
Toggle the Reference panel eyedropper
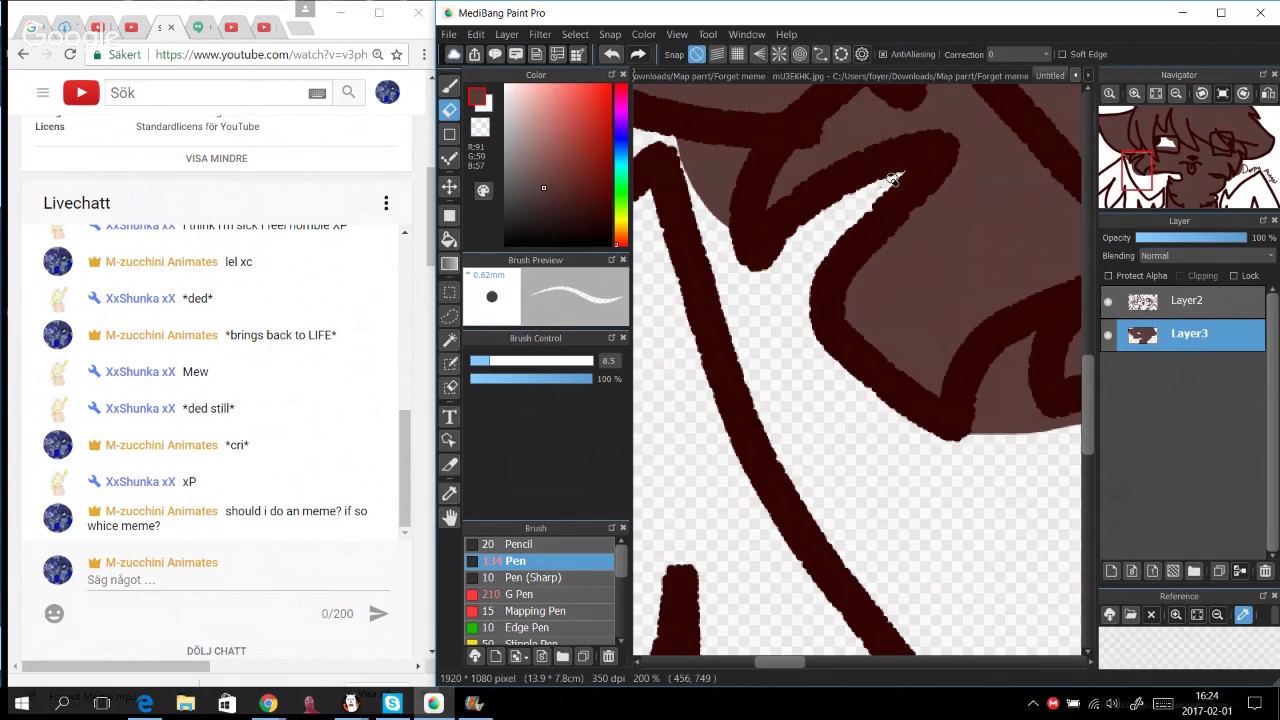pyautogui.click(x=1244, y=615)
